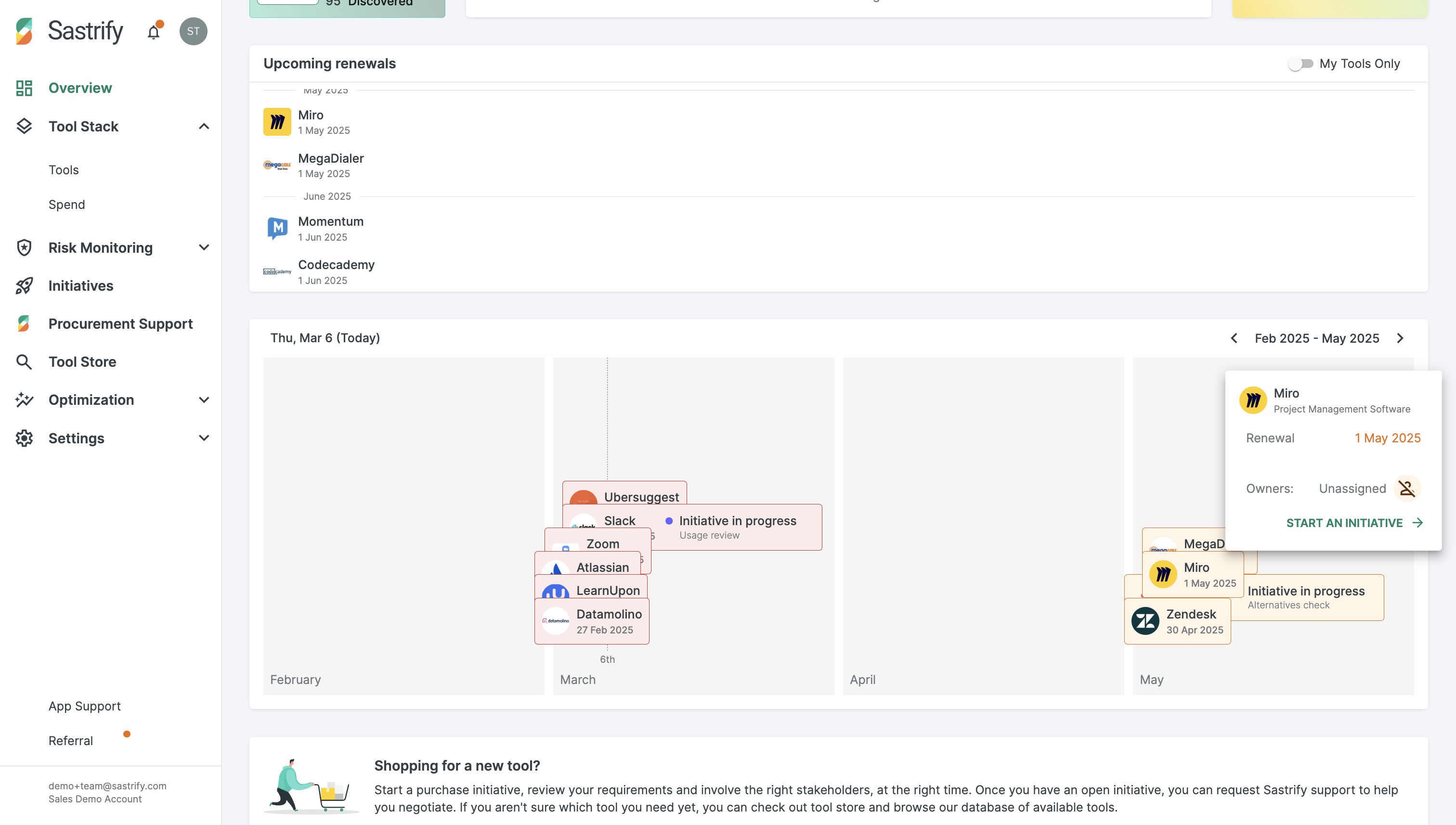
Task: Click the Tool Store magnifier icon
Action: pyautogui.click(x=24, y=361)
